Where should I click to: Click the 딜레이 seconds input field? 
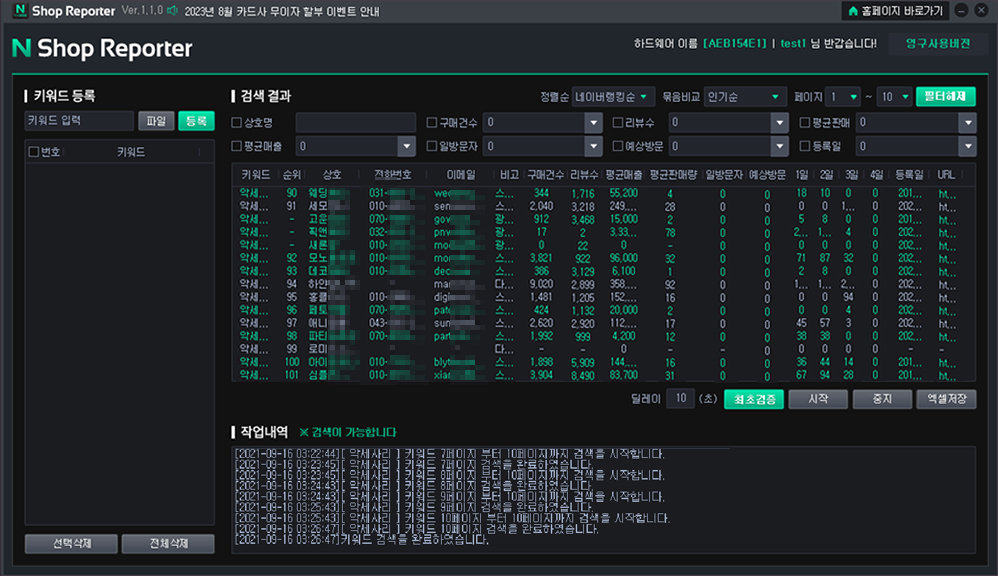(x=680, y=399)
